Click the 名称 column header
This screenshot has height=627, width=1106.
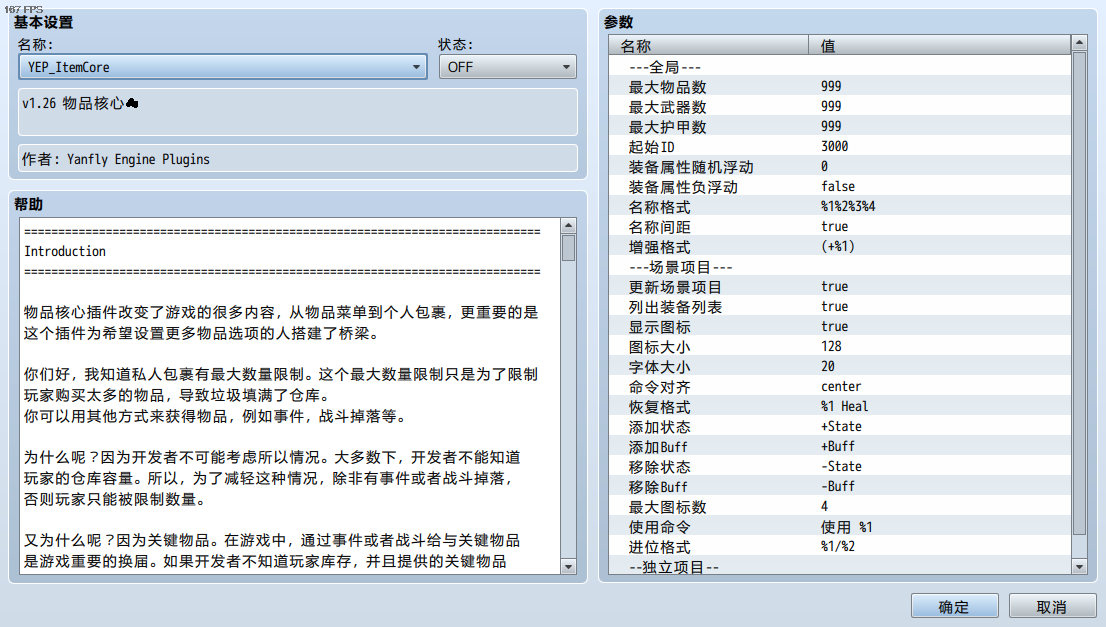(x=709, y=46)
